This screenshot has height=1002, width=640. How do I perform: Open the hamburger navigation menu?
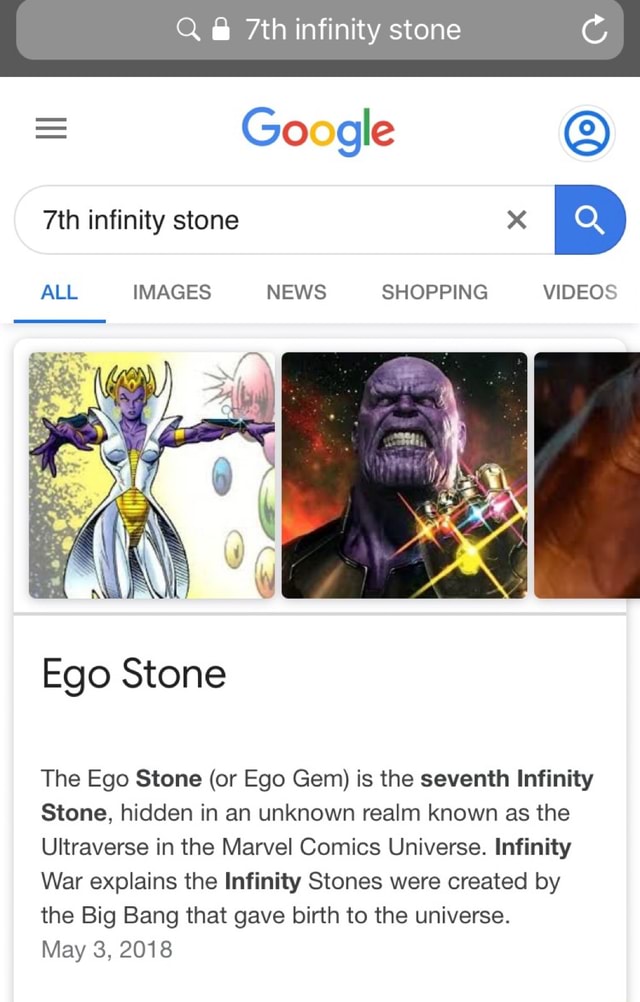[51, 128]
